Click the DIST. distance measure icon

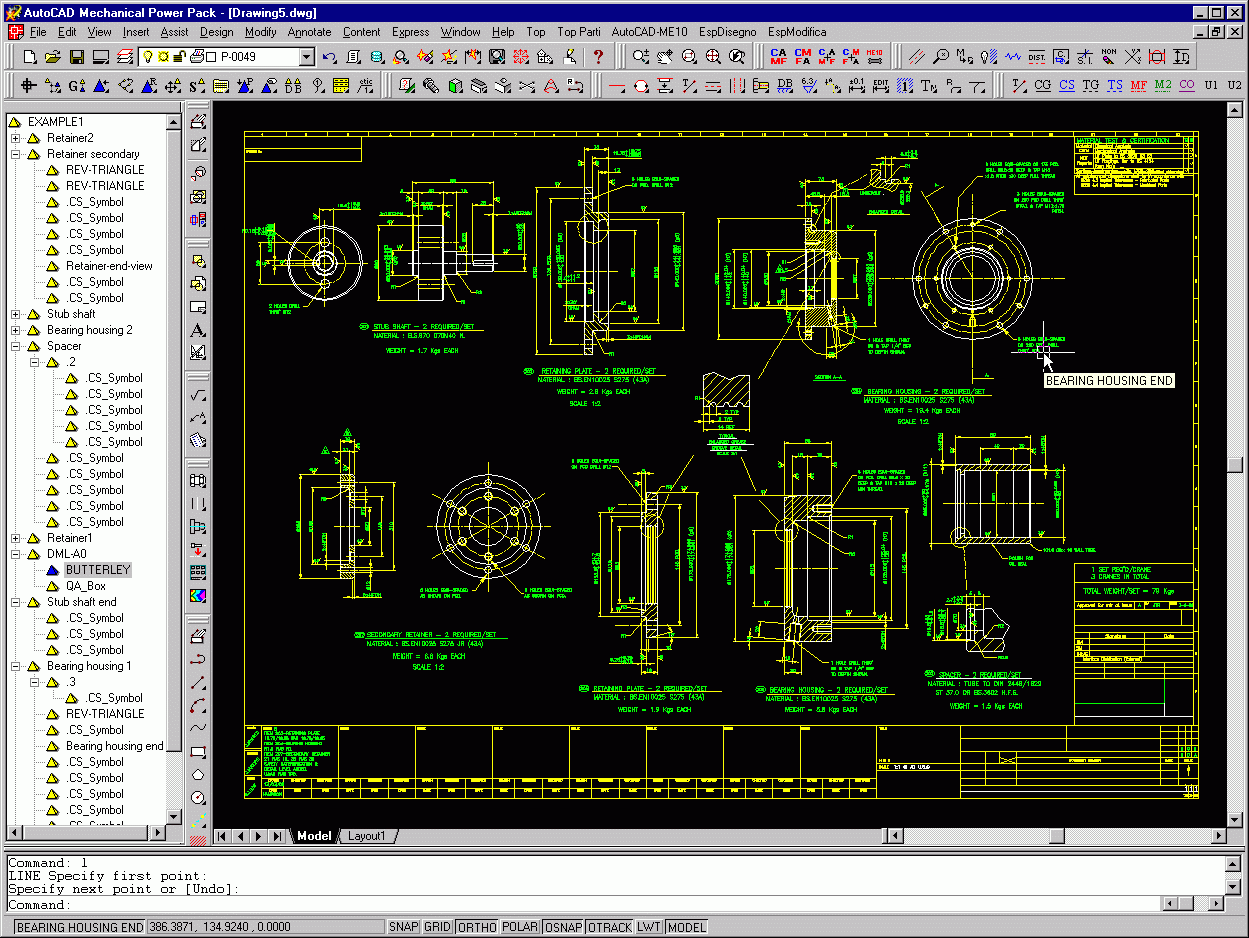tap(1036, 56)
